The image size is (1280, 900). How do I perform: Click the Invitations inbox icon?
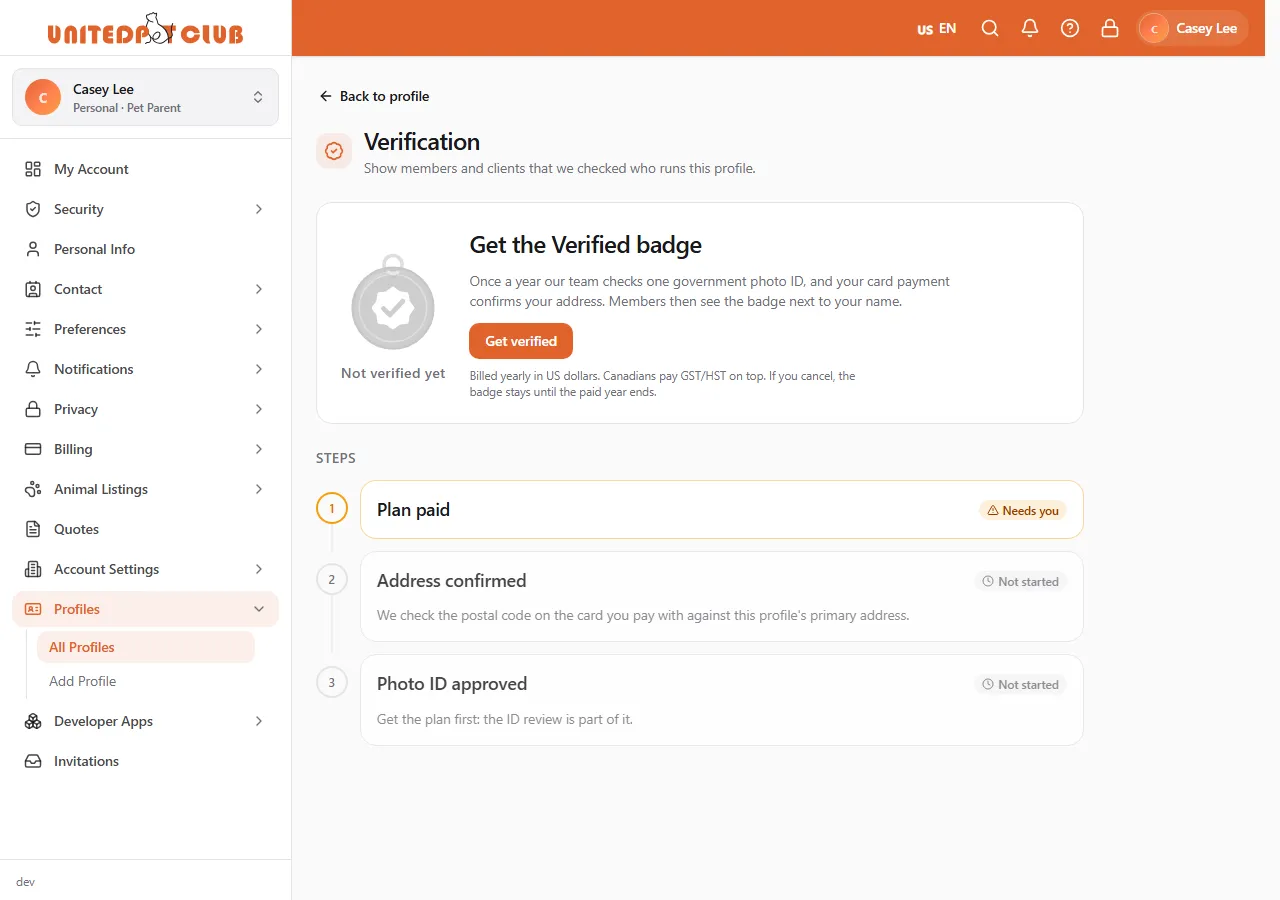point(33,761)
